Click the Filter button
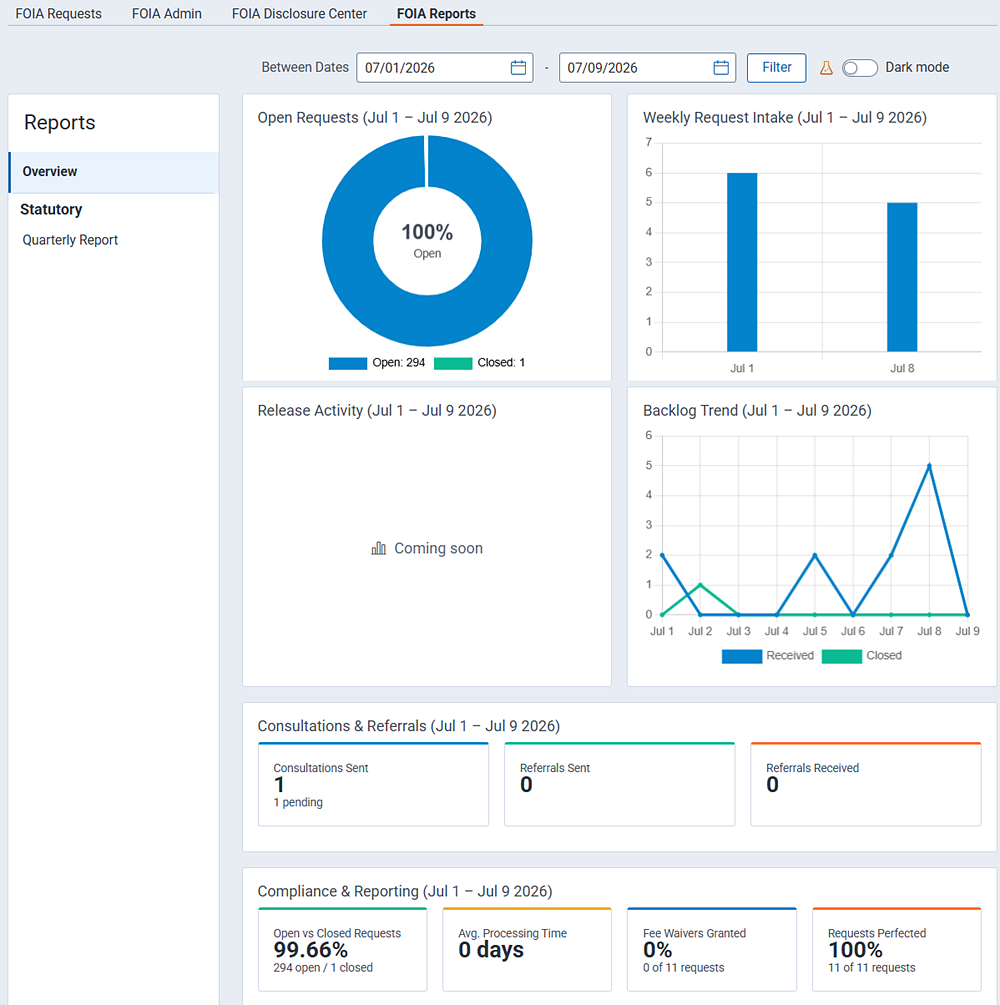This screenshot has width=1000, height=1005. pos(776,67)
